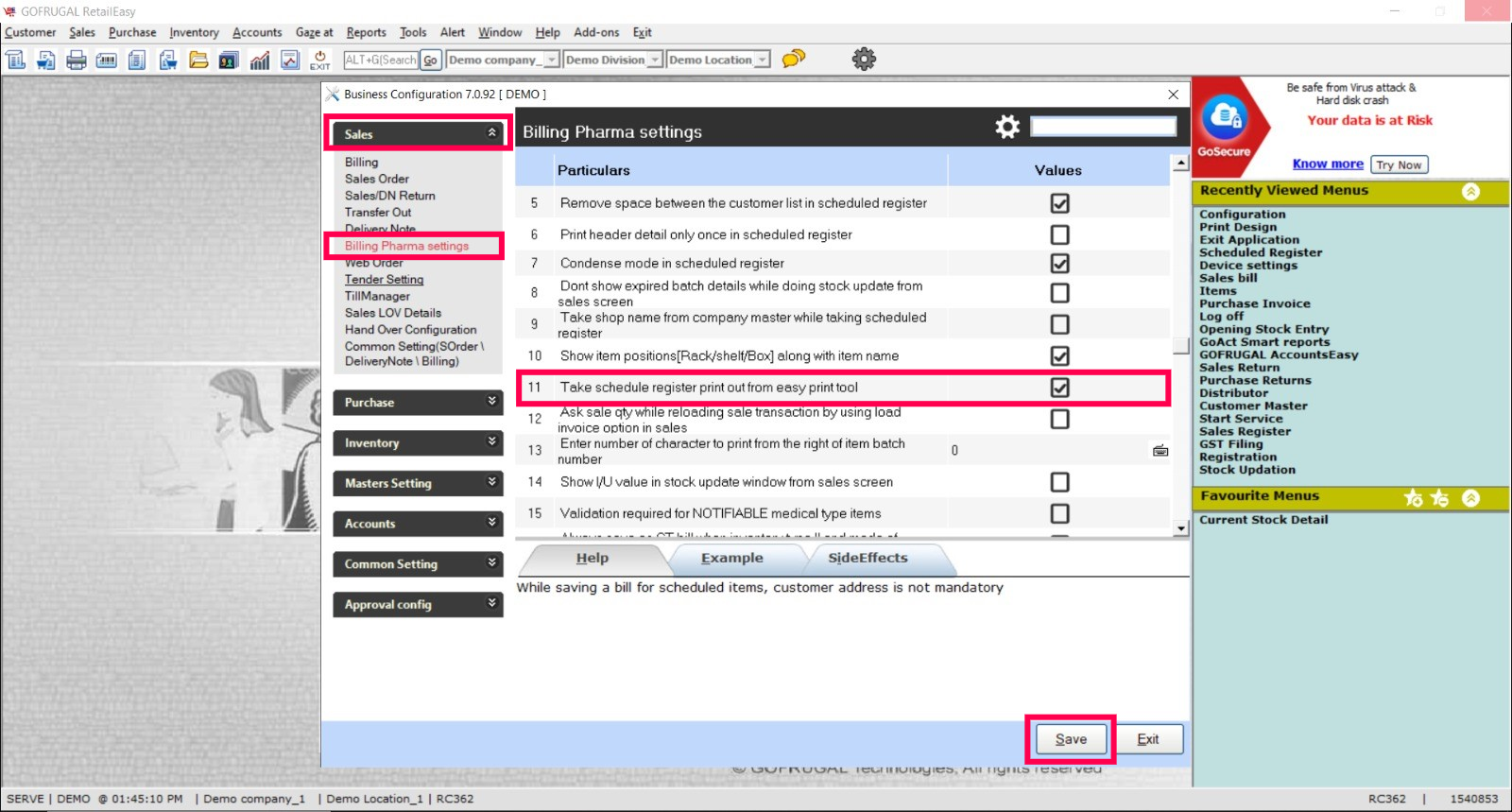
Task: Check 'Validation required for NOTIFIABLE' checkbox
Action: (1060, 513)
